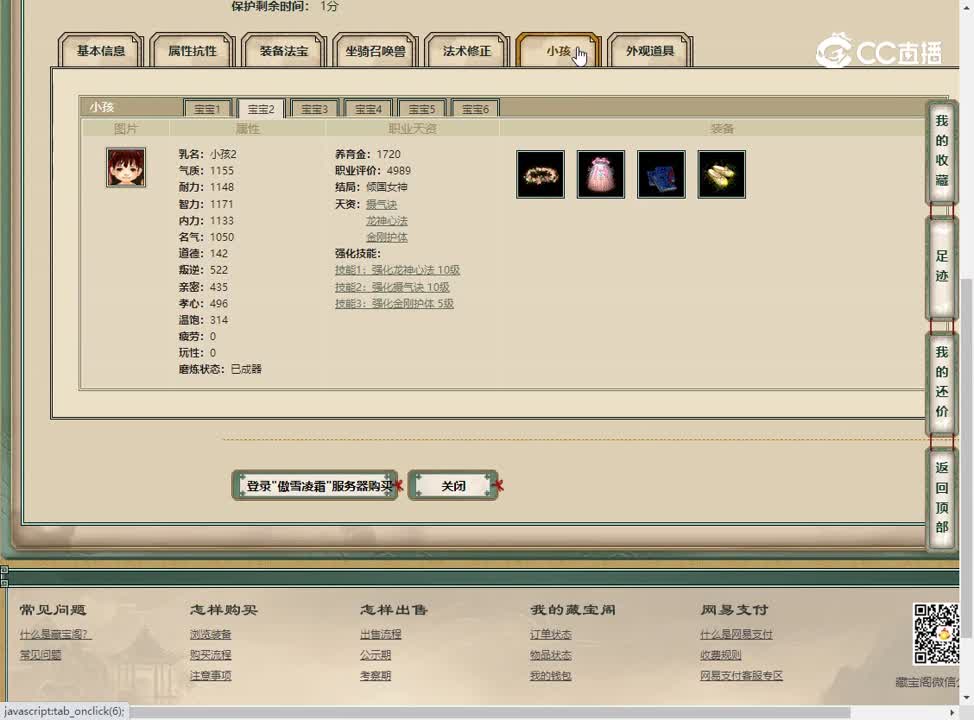Open the 浏览装备 footer link
The width and height of the screenshot is (974, 720).
tap(211, 634)
